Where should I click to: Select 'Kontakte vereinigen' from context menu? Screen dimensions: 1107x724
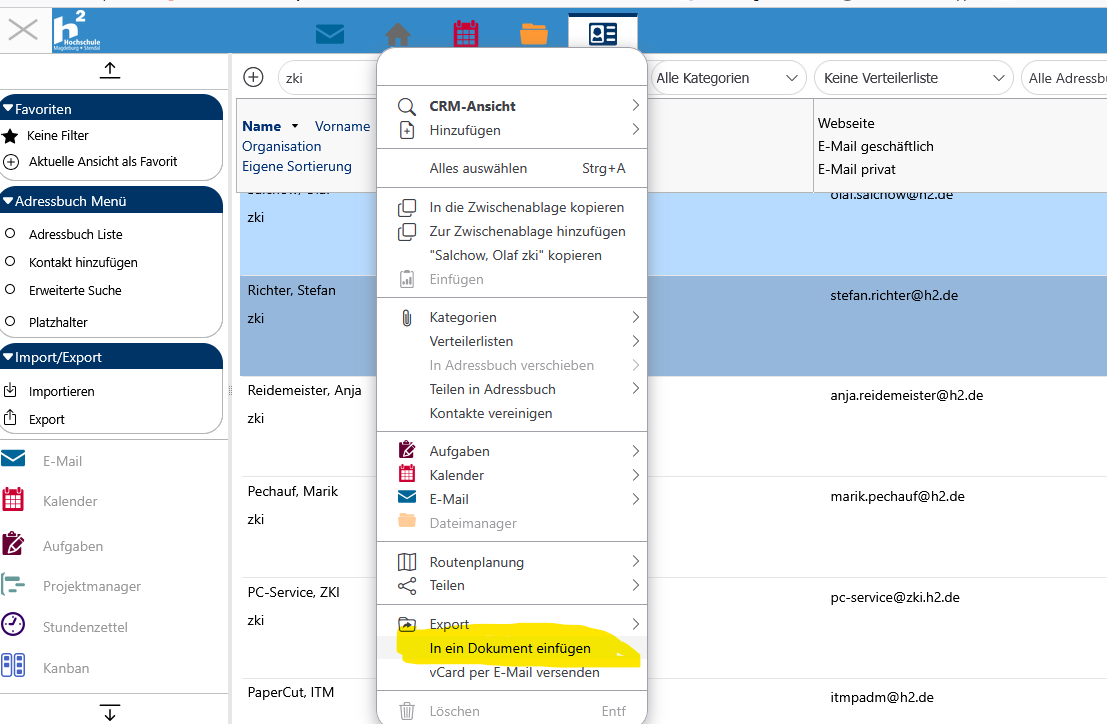coord(490,413)
